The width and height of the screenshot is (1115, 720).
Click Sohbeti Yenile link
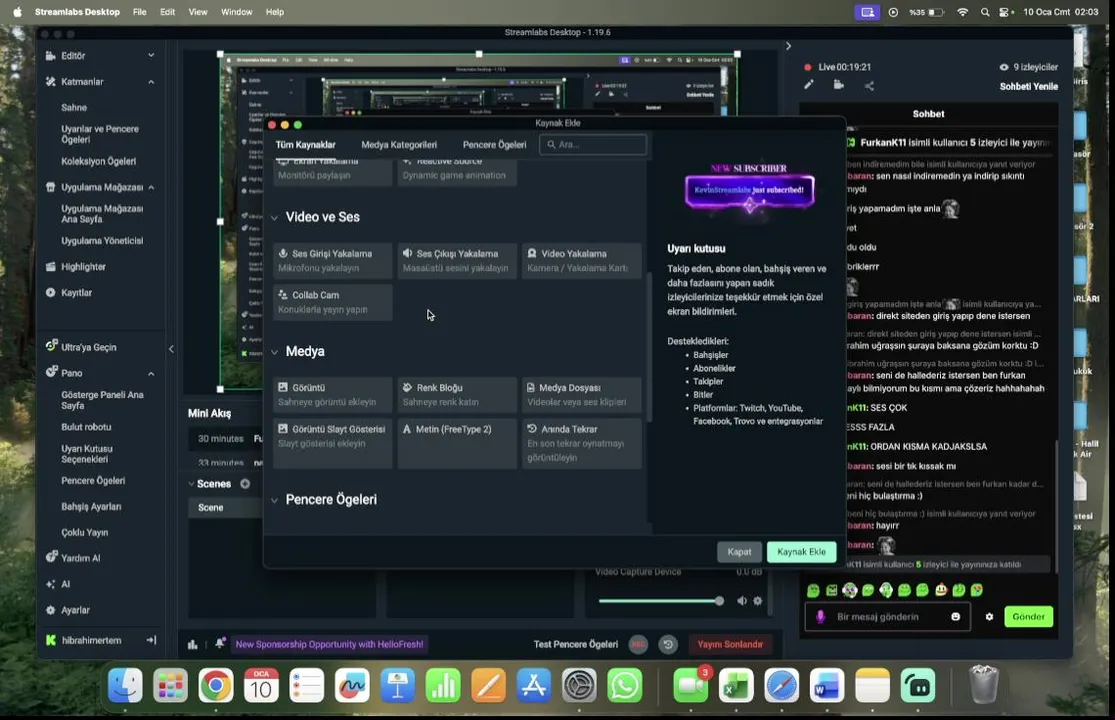click(1028, 86)
